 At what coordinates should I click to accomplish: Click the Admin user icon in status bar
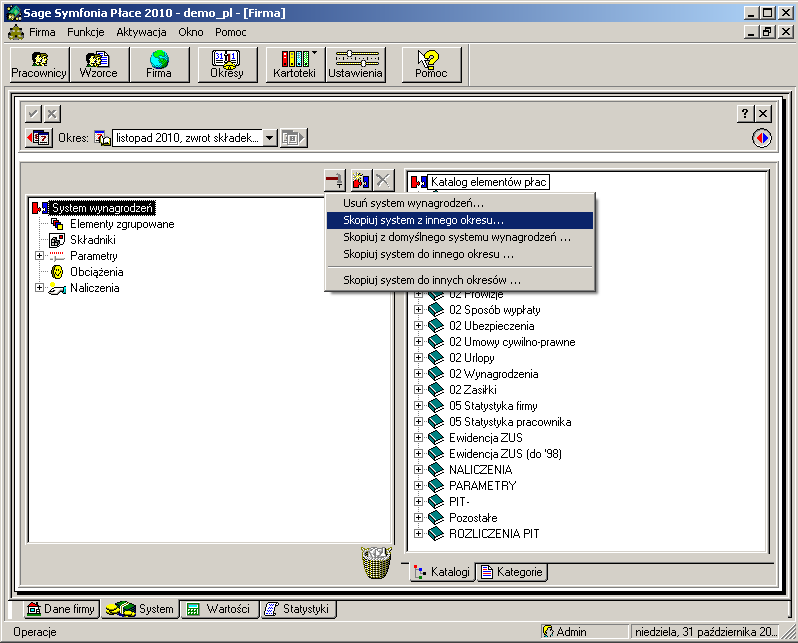[548, 632]
